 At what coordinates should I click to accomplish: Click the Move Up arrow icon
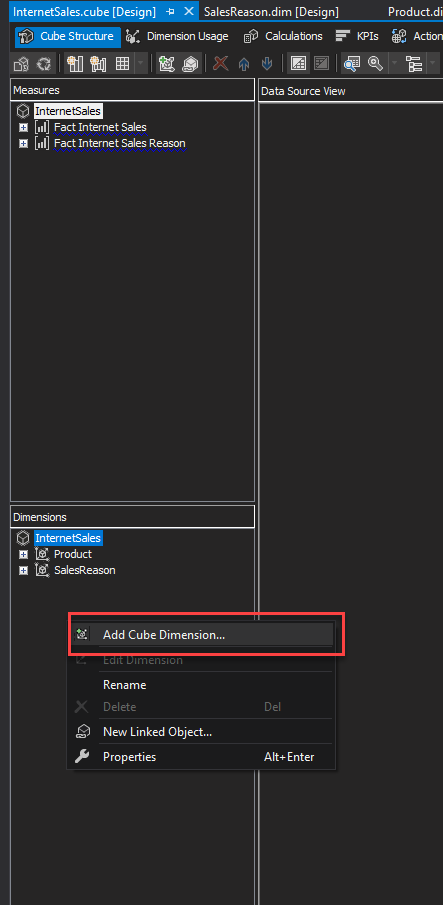click(x=243, y=63)
